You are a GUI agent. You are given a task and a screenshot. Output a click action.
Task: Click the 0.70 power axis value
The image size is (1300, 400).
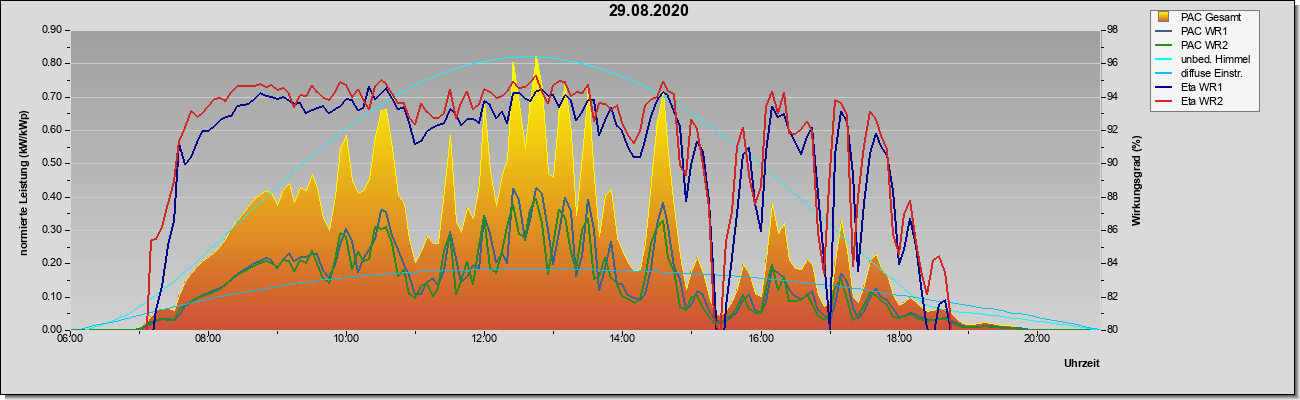(53, 97)
